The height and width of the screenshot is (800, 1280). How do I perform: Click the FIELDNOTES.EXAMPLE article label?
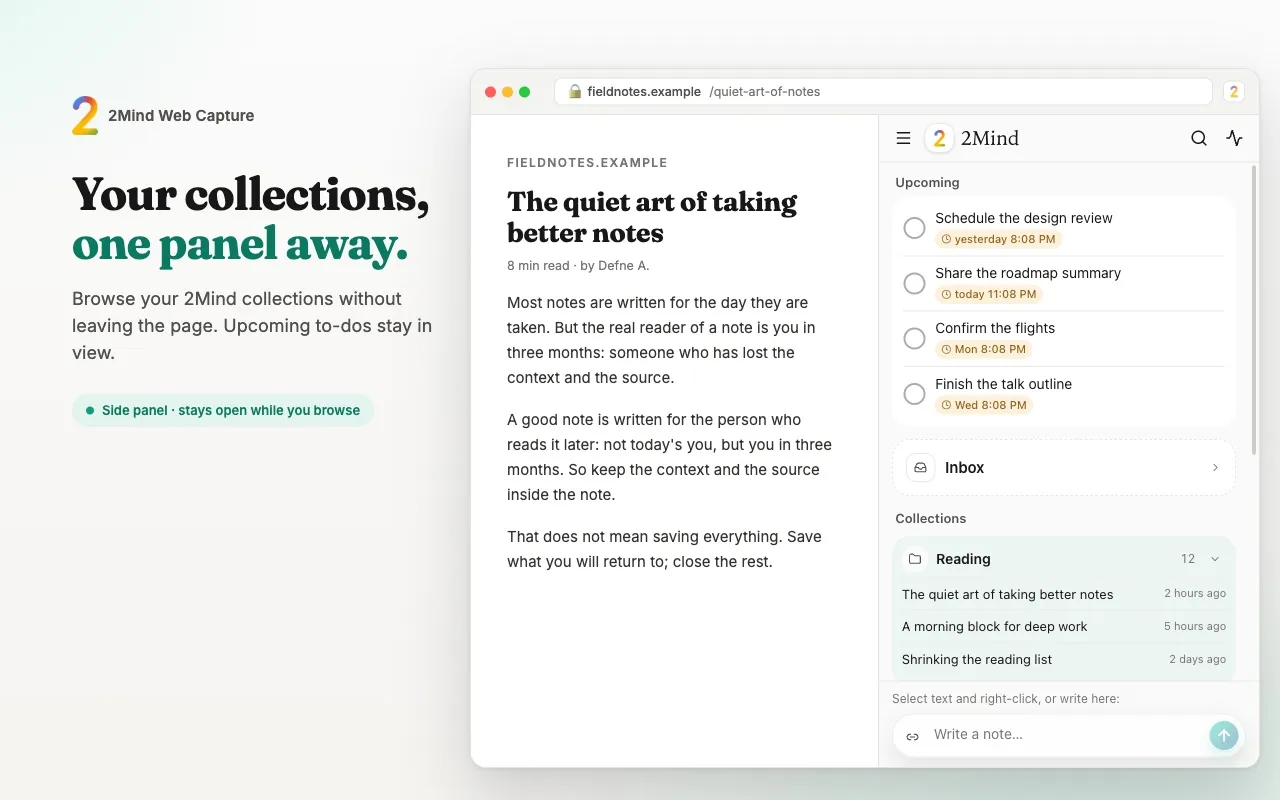click(587, 162)
